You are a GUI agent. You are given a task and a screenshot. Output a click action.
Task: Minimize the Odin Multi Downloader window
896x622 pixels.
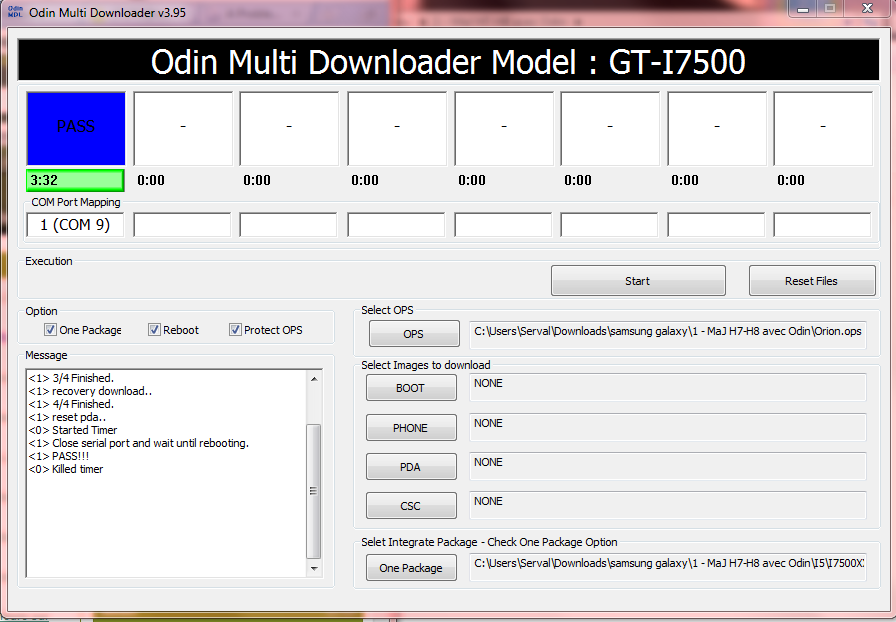click(x=803, y=8)
